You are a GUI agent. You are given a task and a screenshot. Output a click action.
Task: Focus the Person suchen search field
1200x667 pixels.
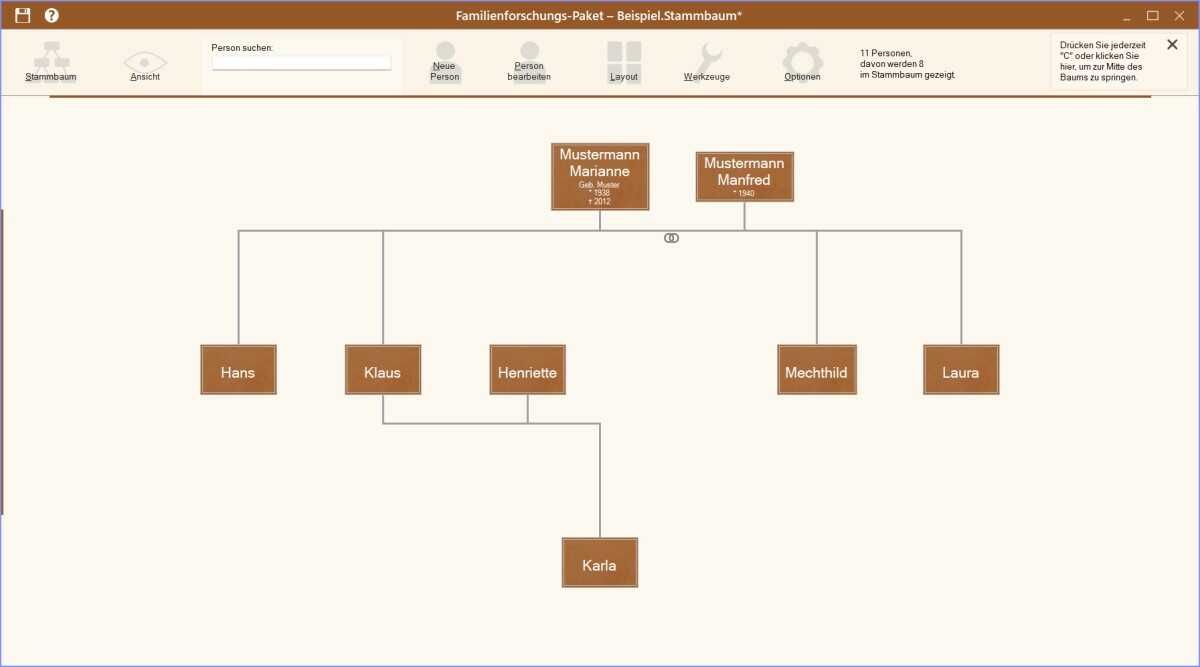tap(301, 63)
